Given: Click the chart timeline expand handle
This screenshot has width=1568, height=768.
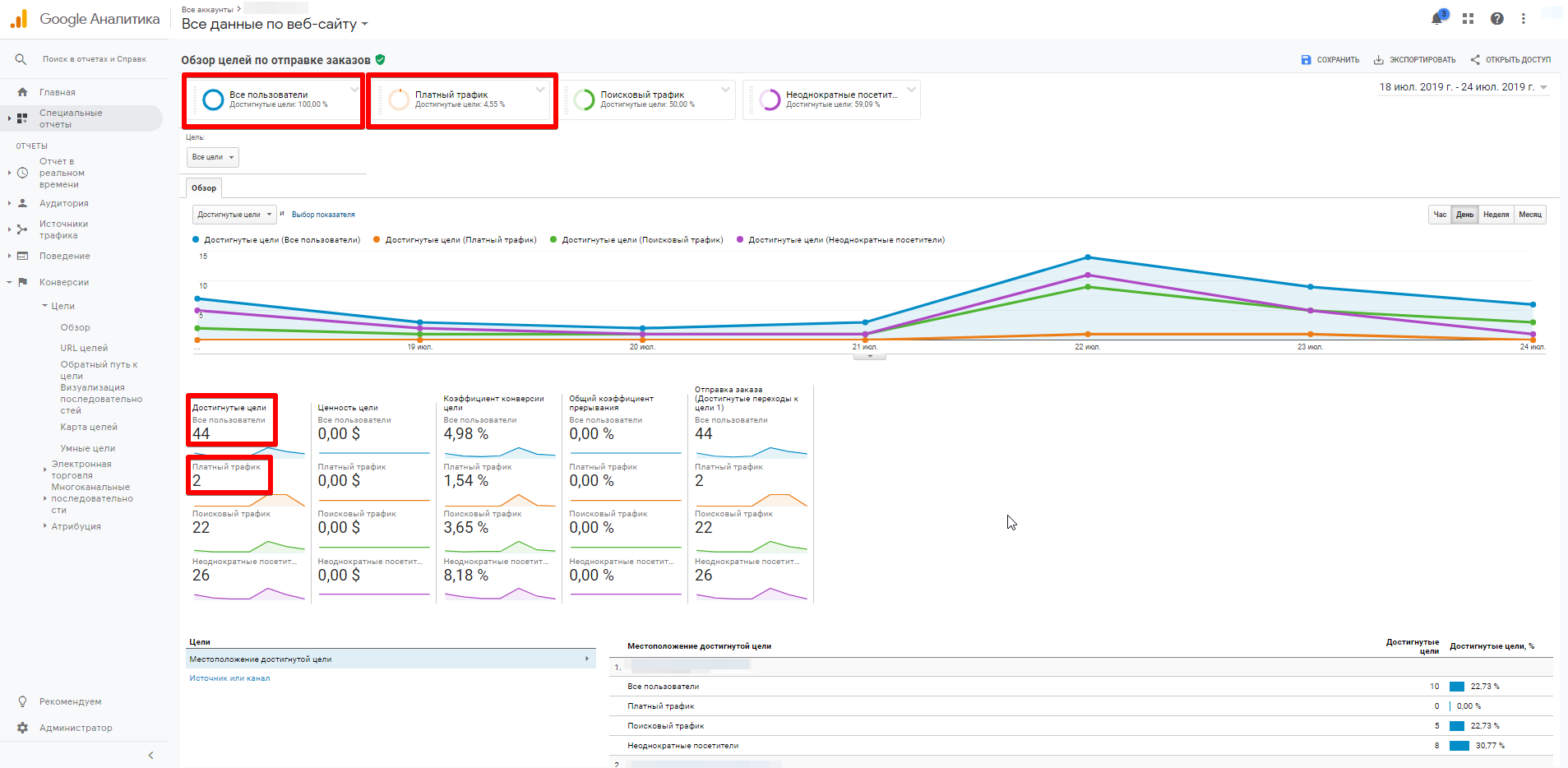Looking at the screenshot, I should point(870,356).
